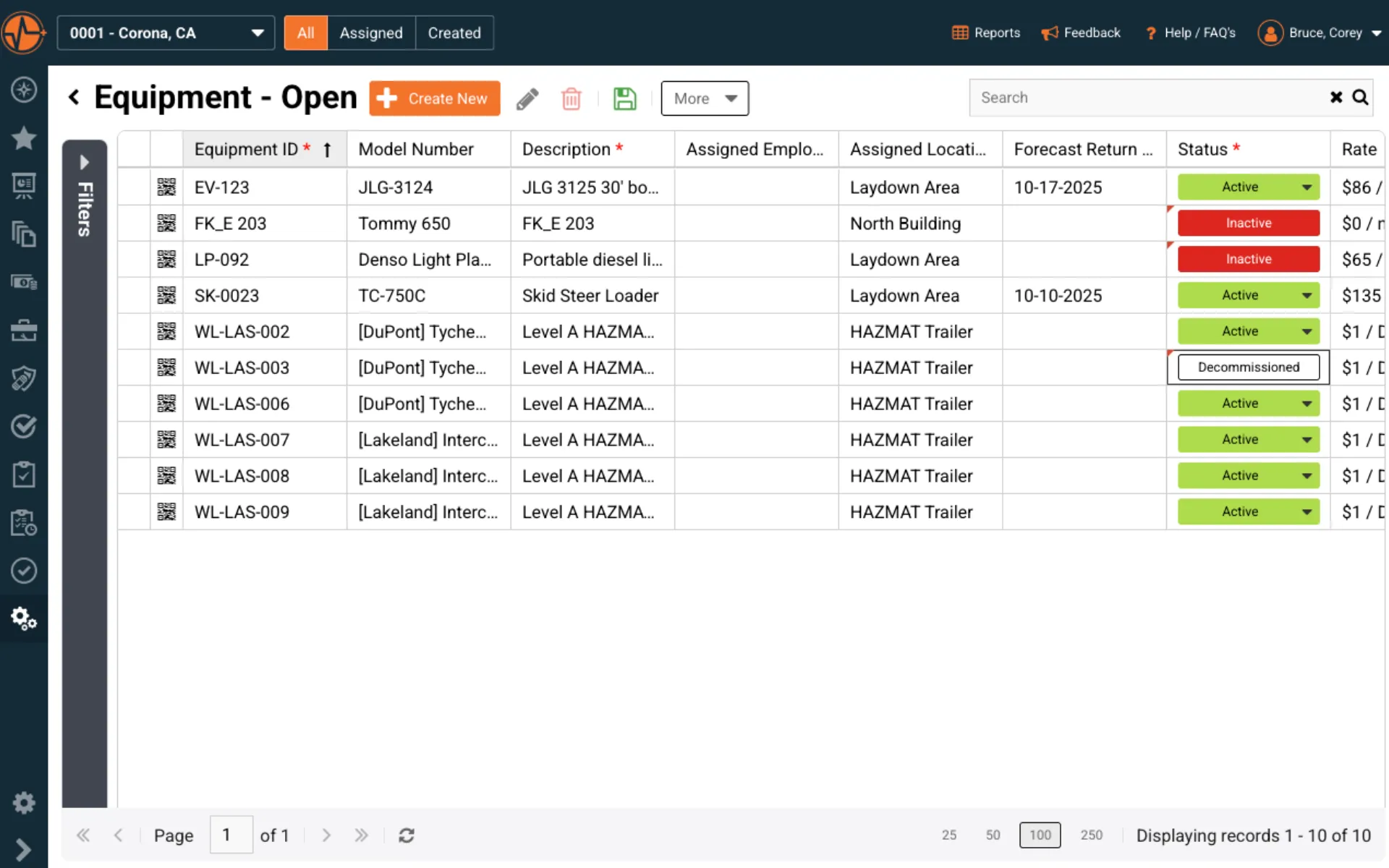Select the All tab
This screenshot has height=868, width=1389.
(305, 33)
